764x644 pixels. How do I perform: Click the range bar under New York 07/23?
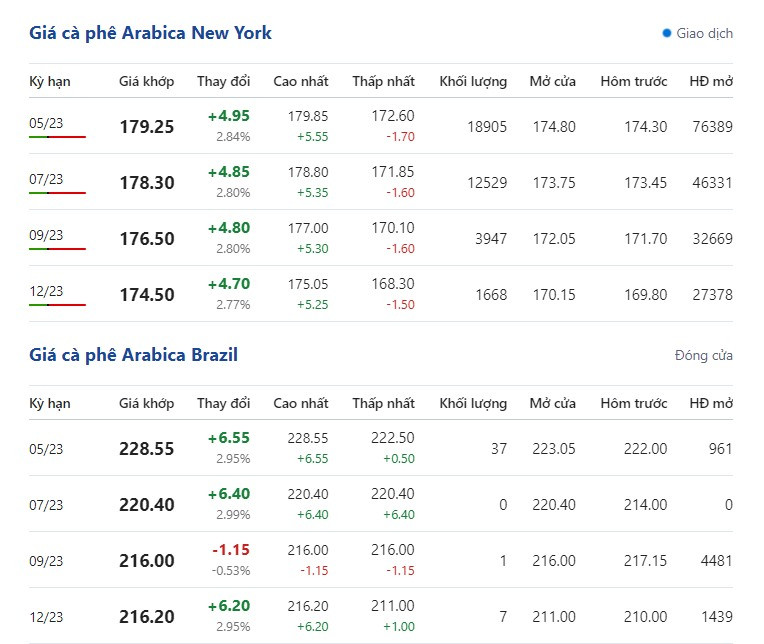(x=57, y=193)
